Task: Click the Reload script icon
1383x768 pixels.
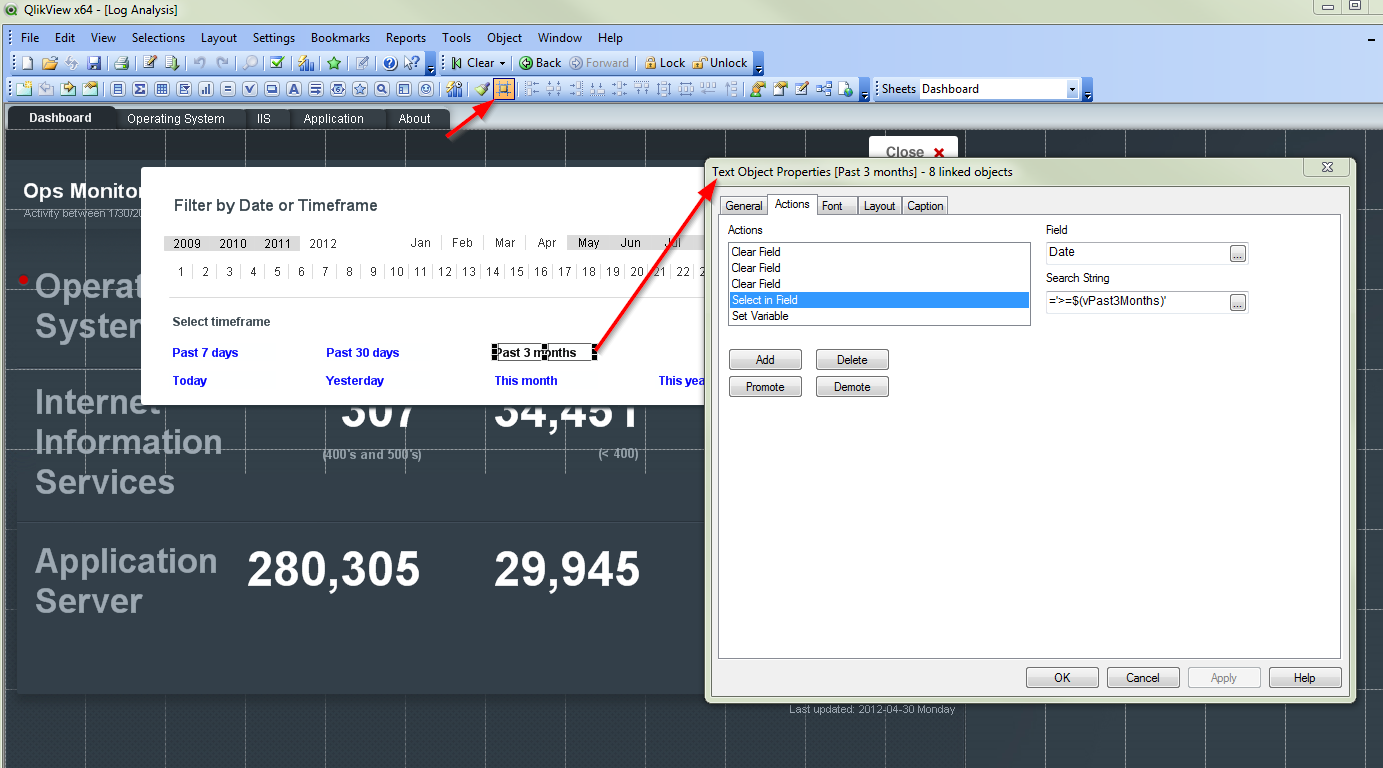Action: click(171, 63)
